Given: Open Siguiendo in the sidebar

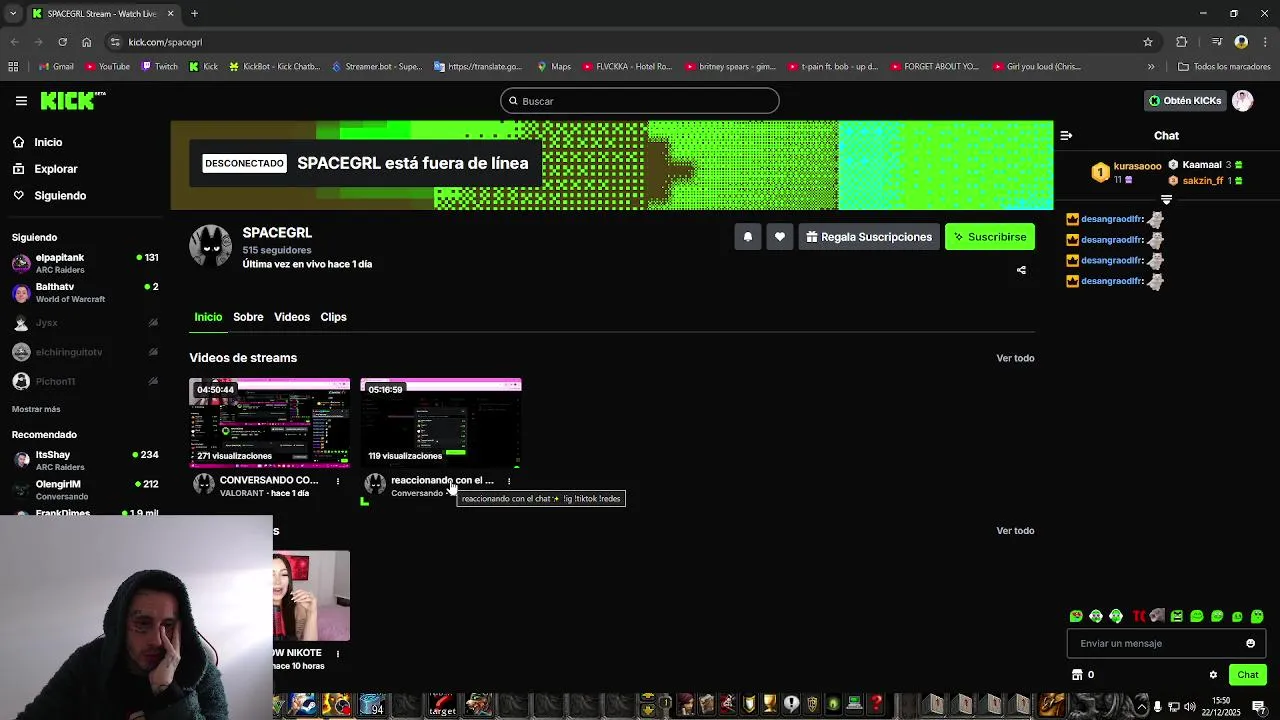Looking at the screenshot, I should [x=49, y=196].
